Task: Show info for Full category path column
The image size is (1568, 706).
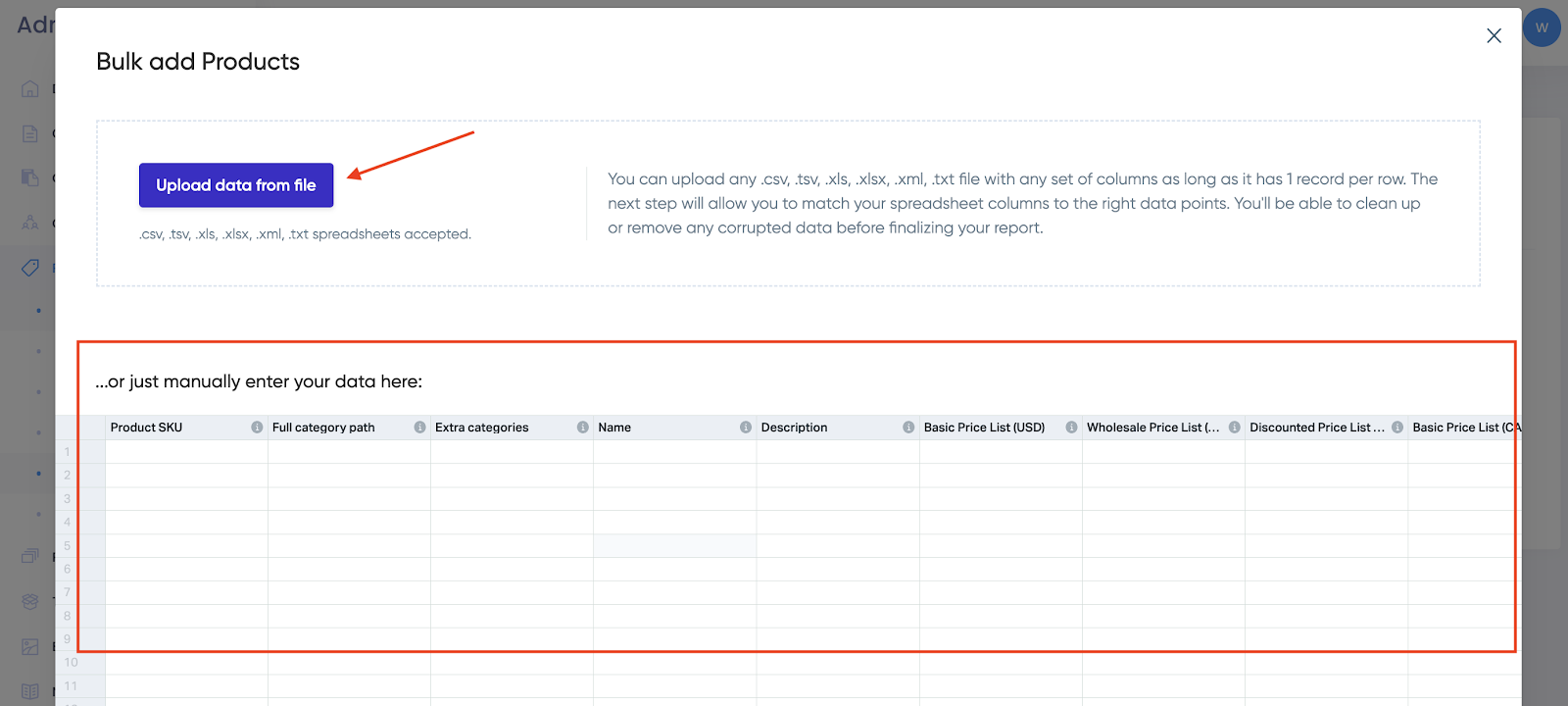Action: point(419,428)
